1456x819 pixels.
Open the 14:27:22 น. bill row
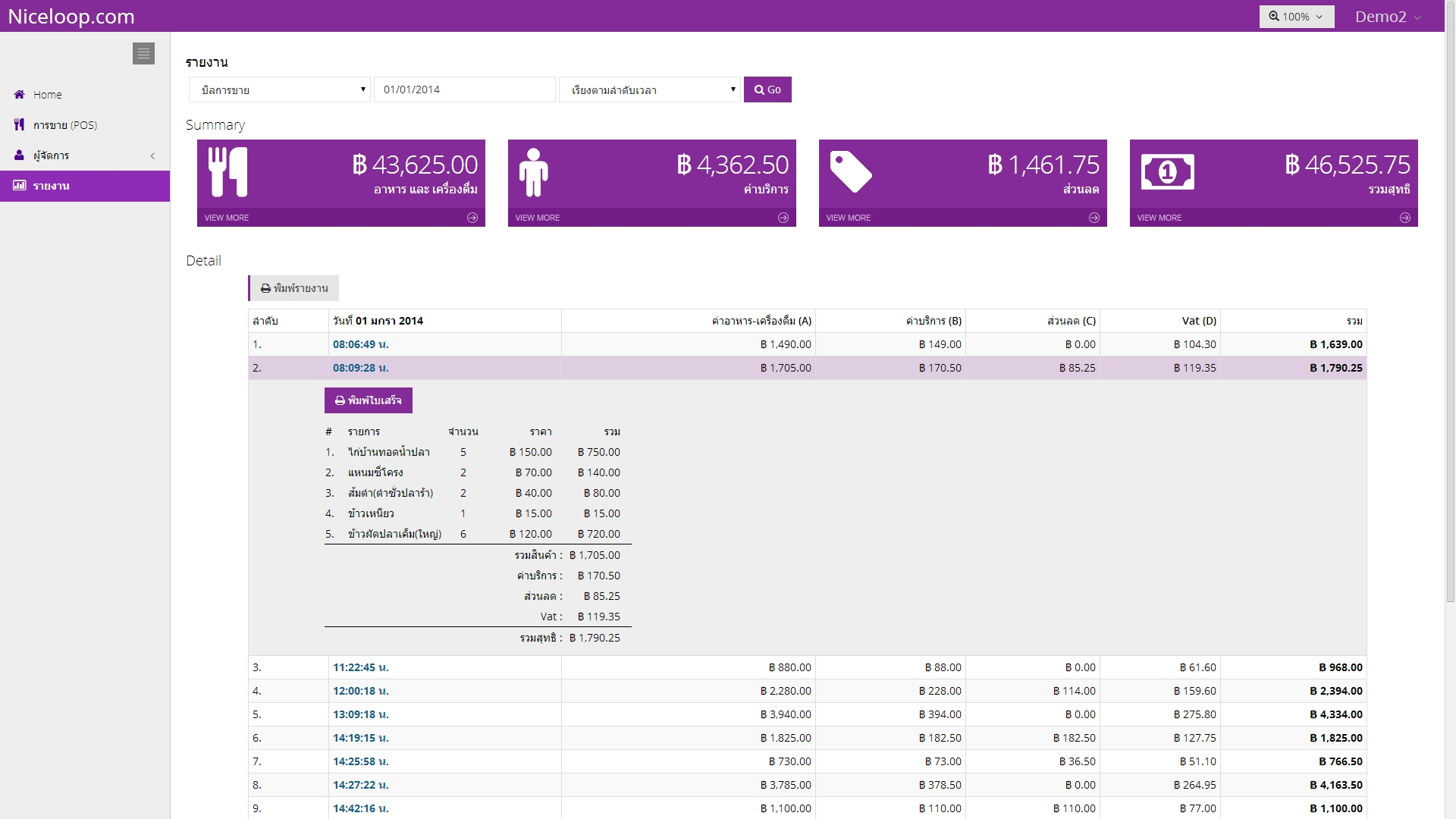click(807, 785)
